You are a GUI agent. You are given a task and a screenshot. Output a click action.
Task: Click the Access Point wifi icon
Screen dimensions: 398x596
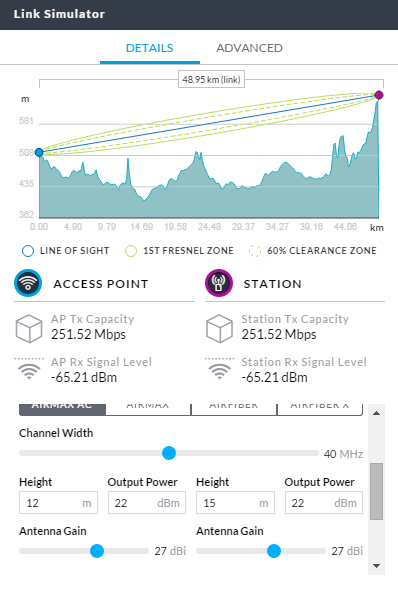click(x=28, y=283)
